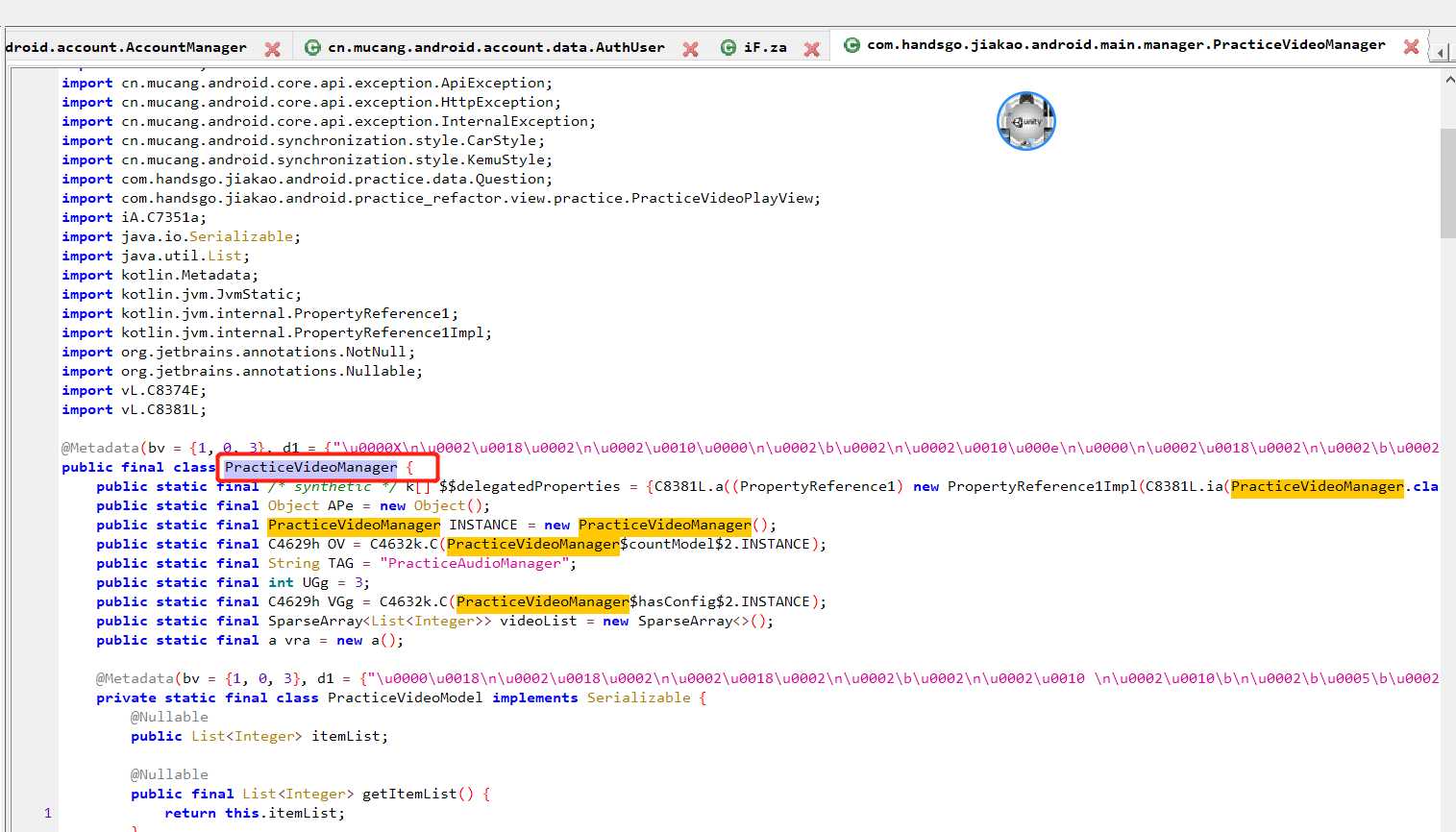
Task: Click the import CarStyle line
Action: (303, 140)
